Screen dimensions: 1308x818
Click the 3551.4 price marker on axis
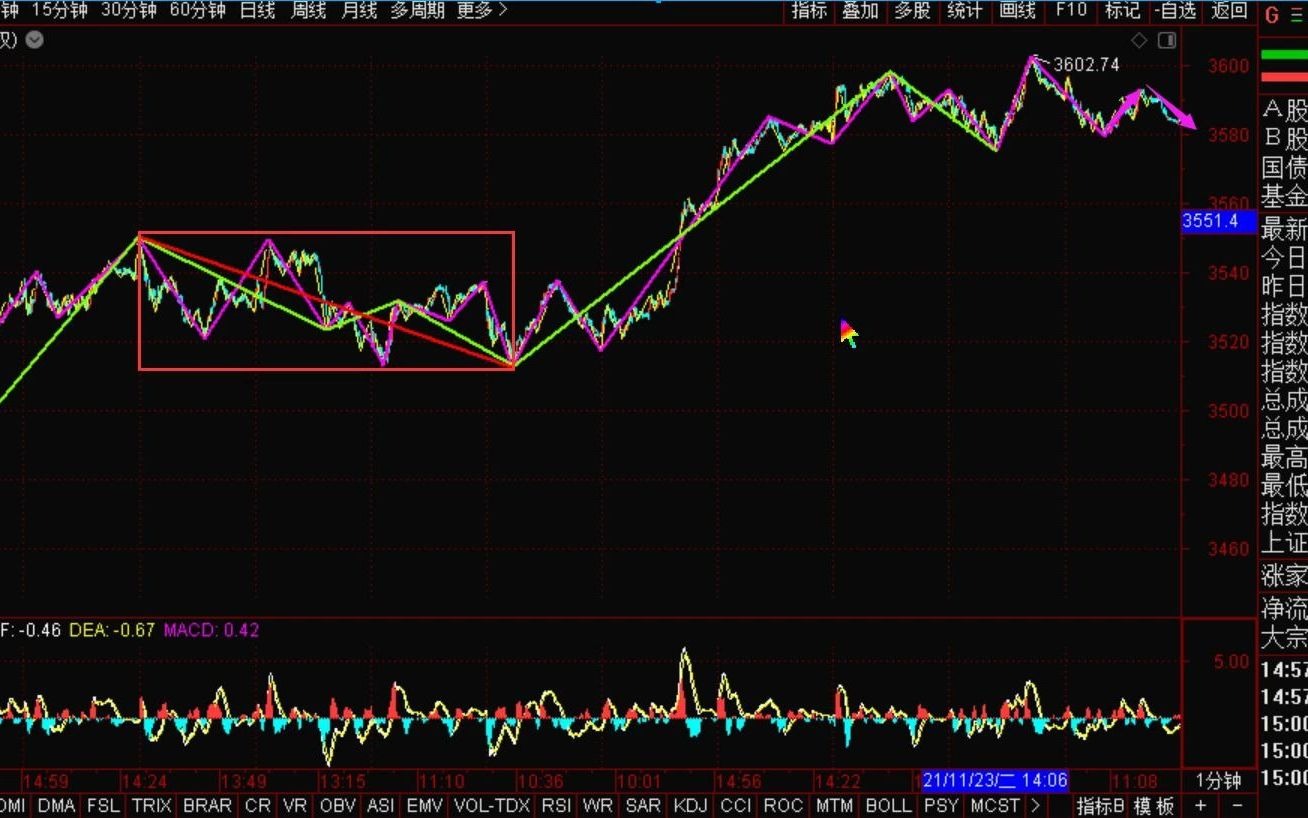click(1218, 221)
